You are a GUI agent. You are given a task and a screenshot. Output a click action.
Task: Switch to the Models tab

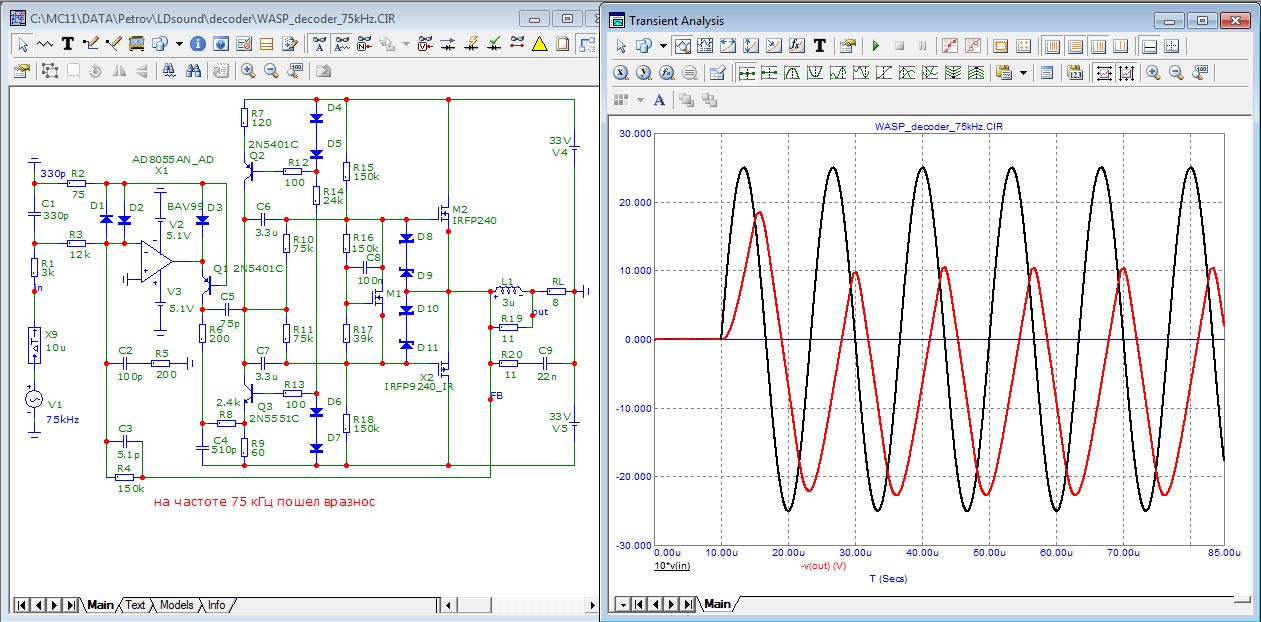coord(176,605)
